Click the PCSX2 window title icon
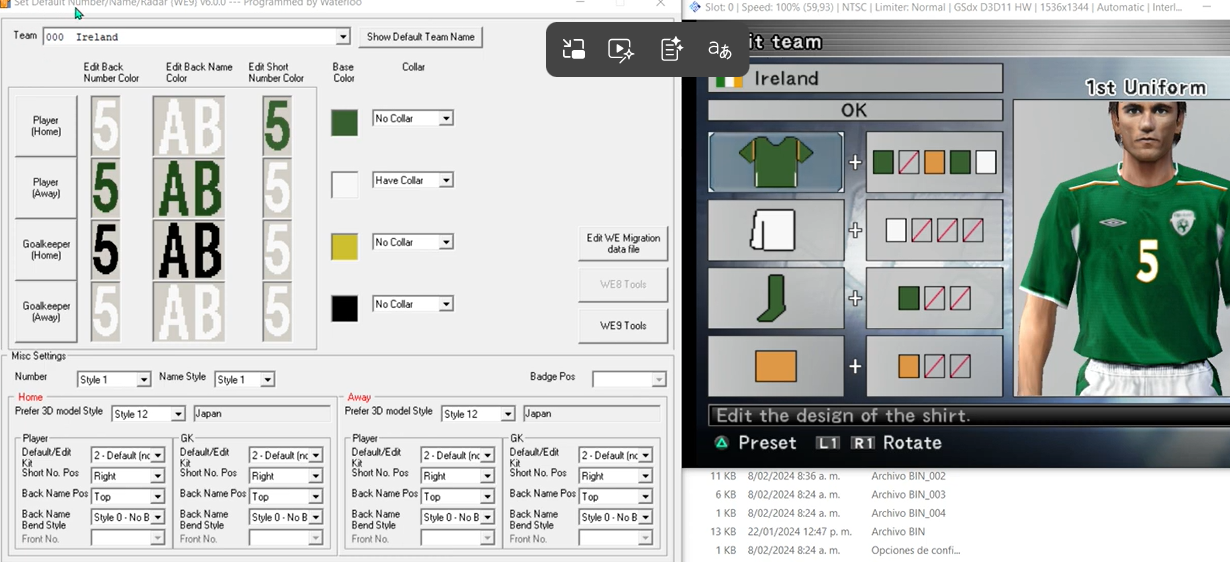Image resolution: width=1230 pixels, height=562 pixels. coord(695,7)
